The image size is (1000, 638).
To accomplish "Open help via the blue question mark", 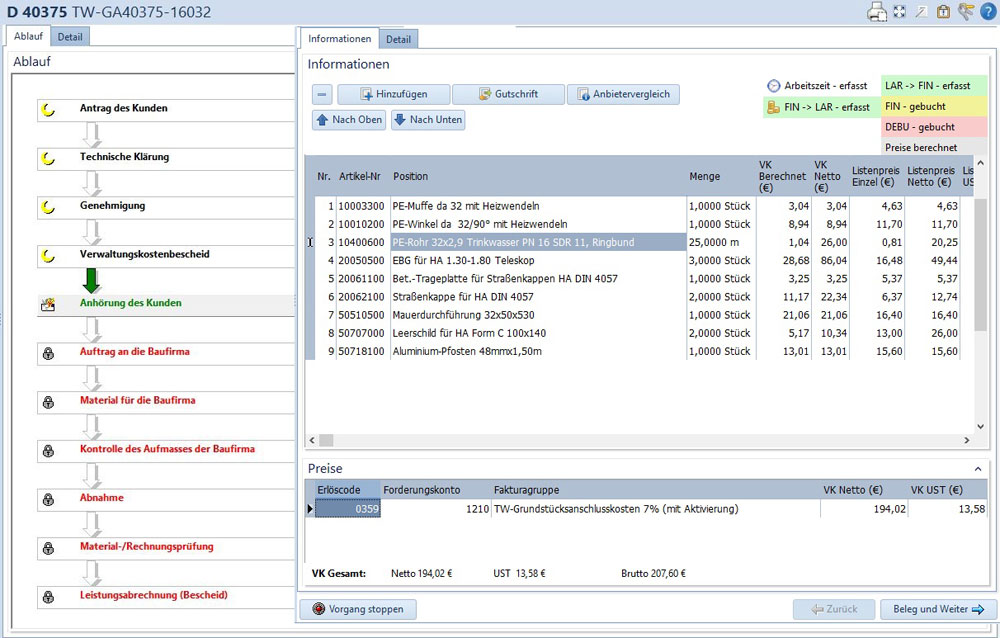I will [989, 11].
